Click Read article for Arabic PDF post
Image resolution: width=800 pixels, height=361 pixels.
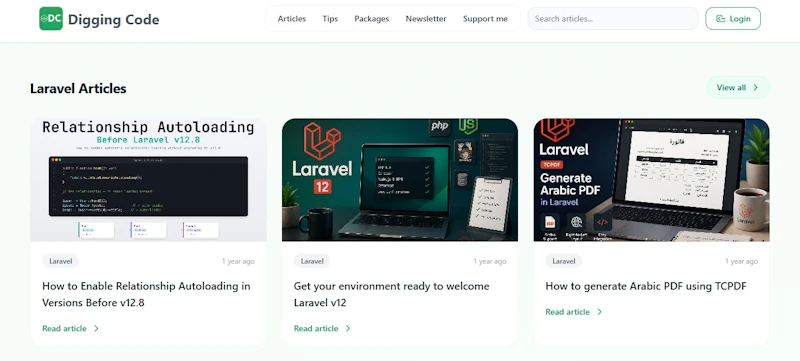[574, 312]
